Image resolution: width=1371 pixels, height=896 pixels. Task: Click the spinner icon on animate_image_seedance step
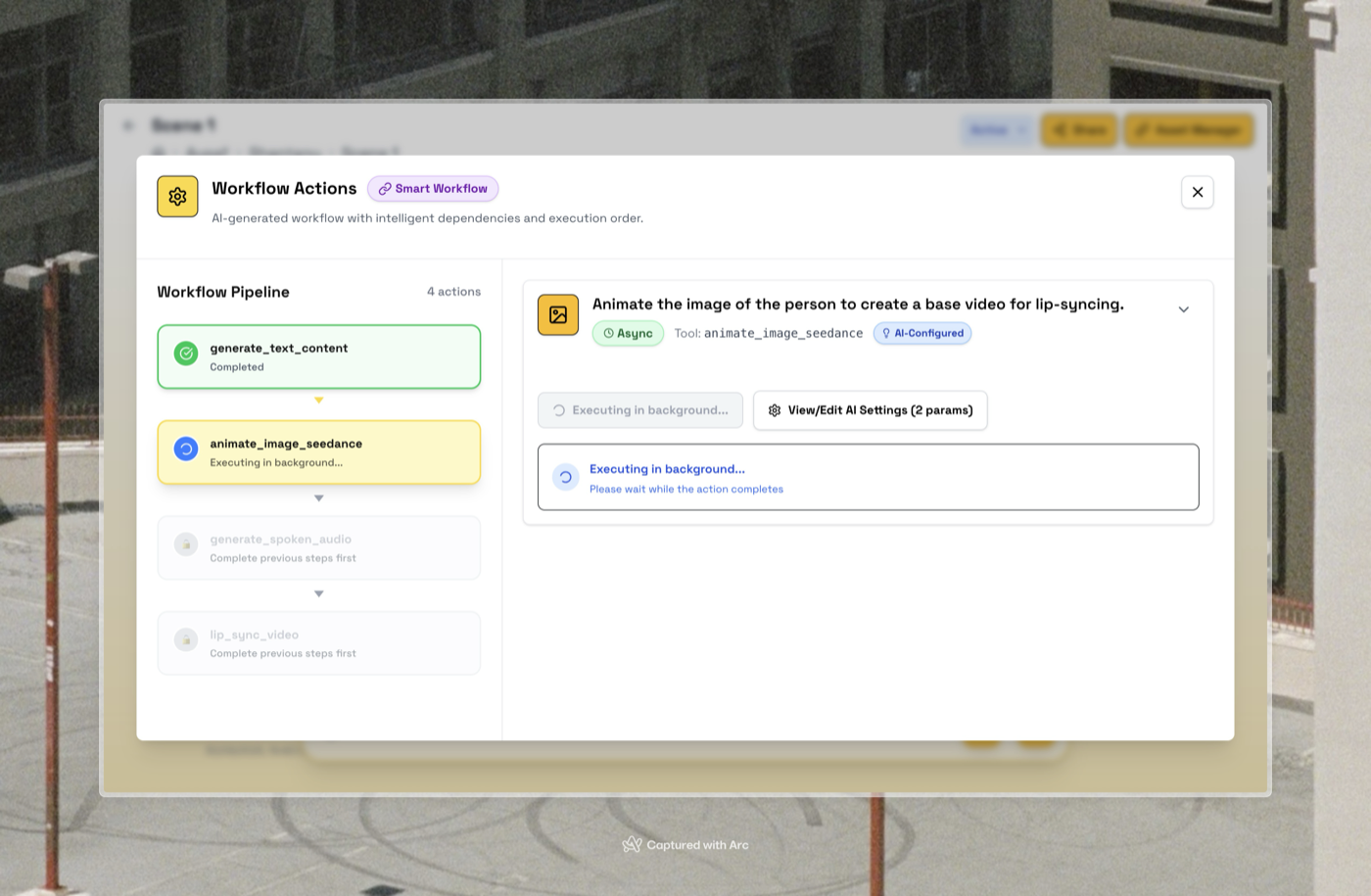(186, 448)
